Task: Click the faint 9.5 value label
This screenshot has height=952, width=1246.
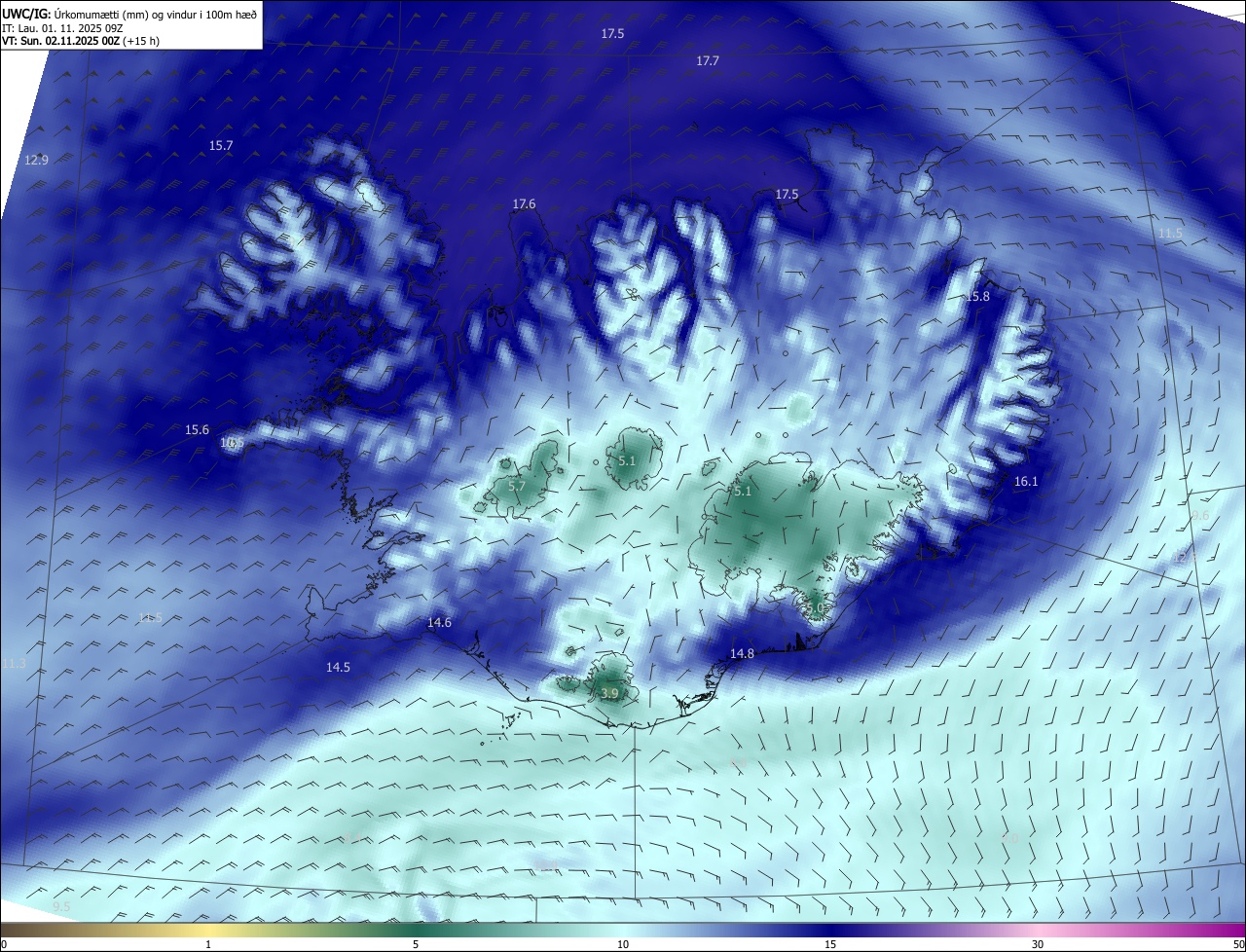Action: [61, 906]
